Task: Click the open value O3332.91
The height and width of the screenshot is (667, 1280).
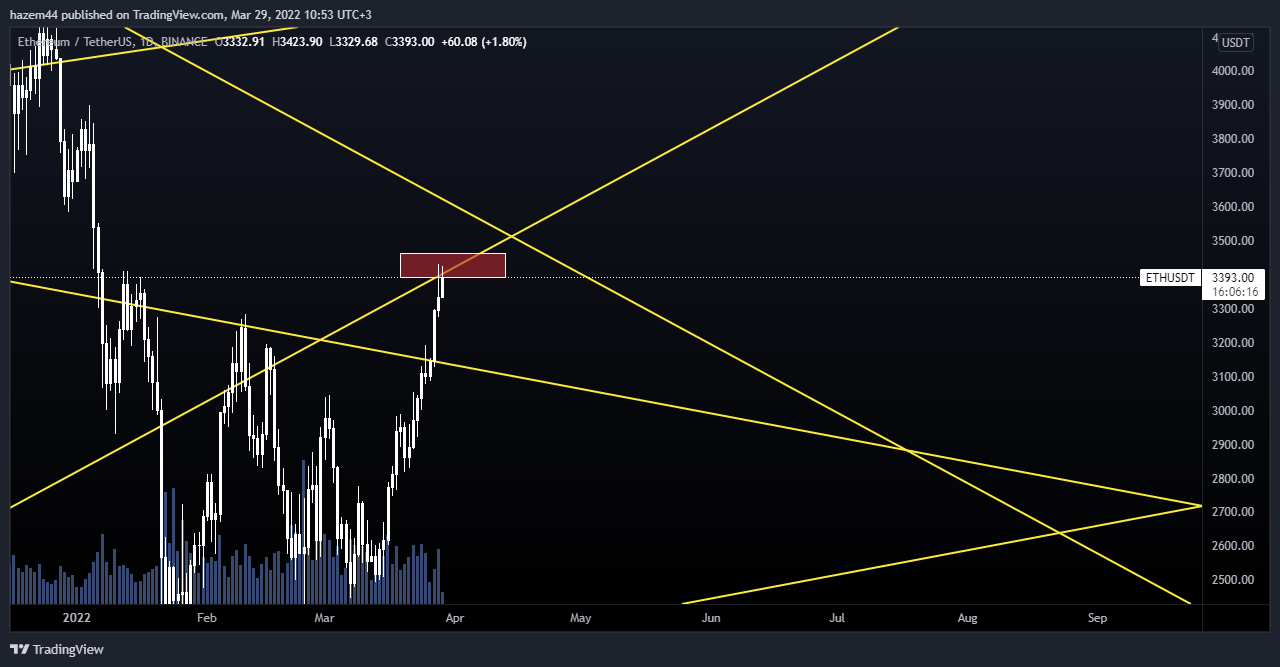Action: coord(240,42)
